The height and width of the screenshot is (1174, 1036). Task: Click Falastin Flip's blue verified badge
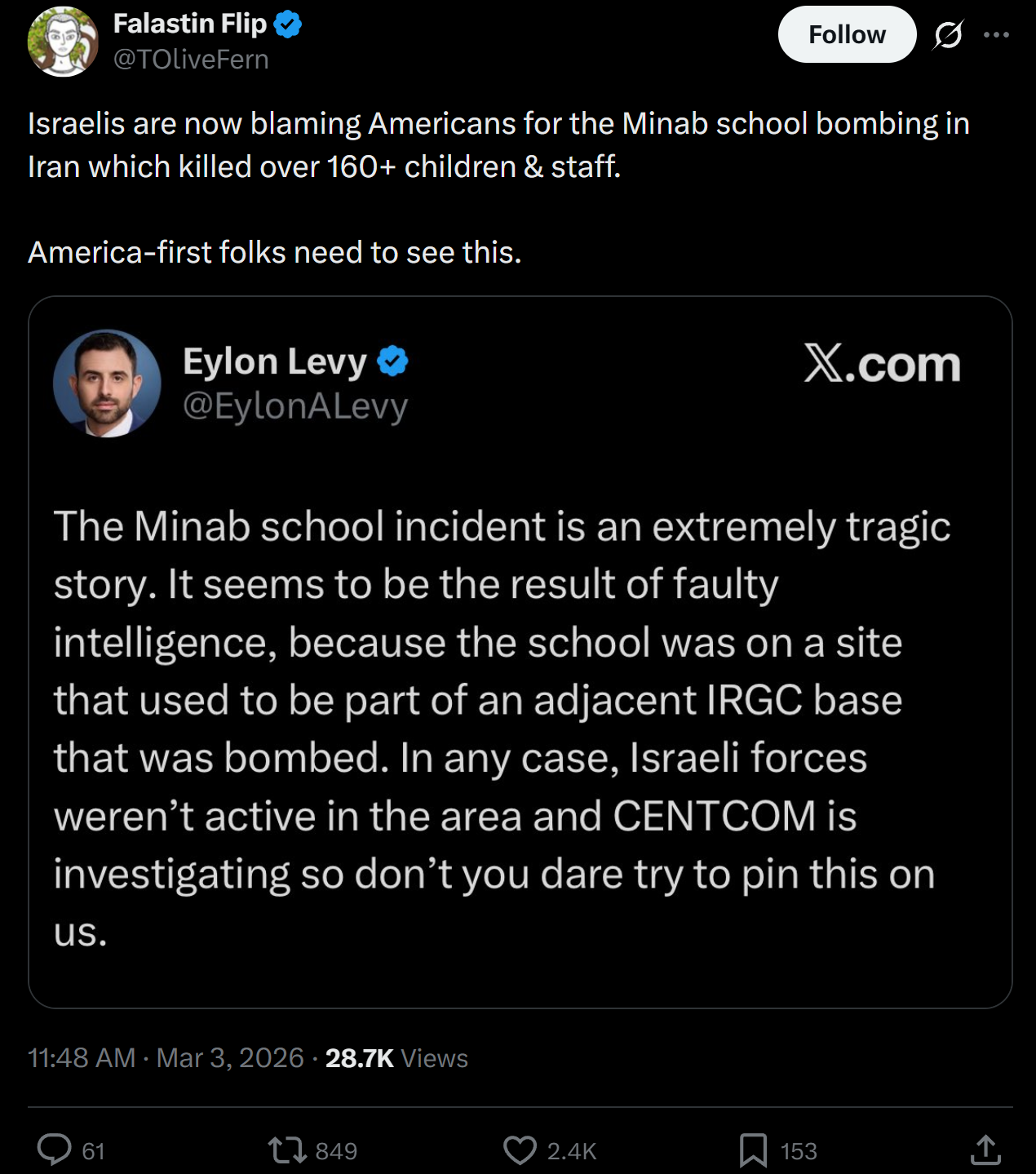pos(287,24)
